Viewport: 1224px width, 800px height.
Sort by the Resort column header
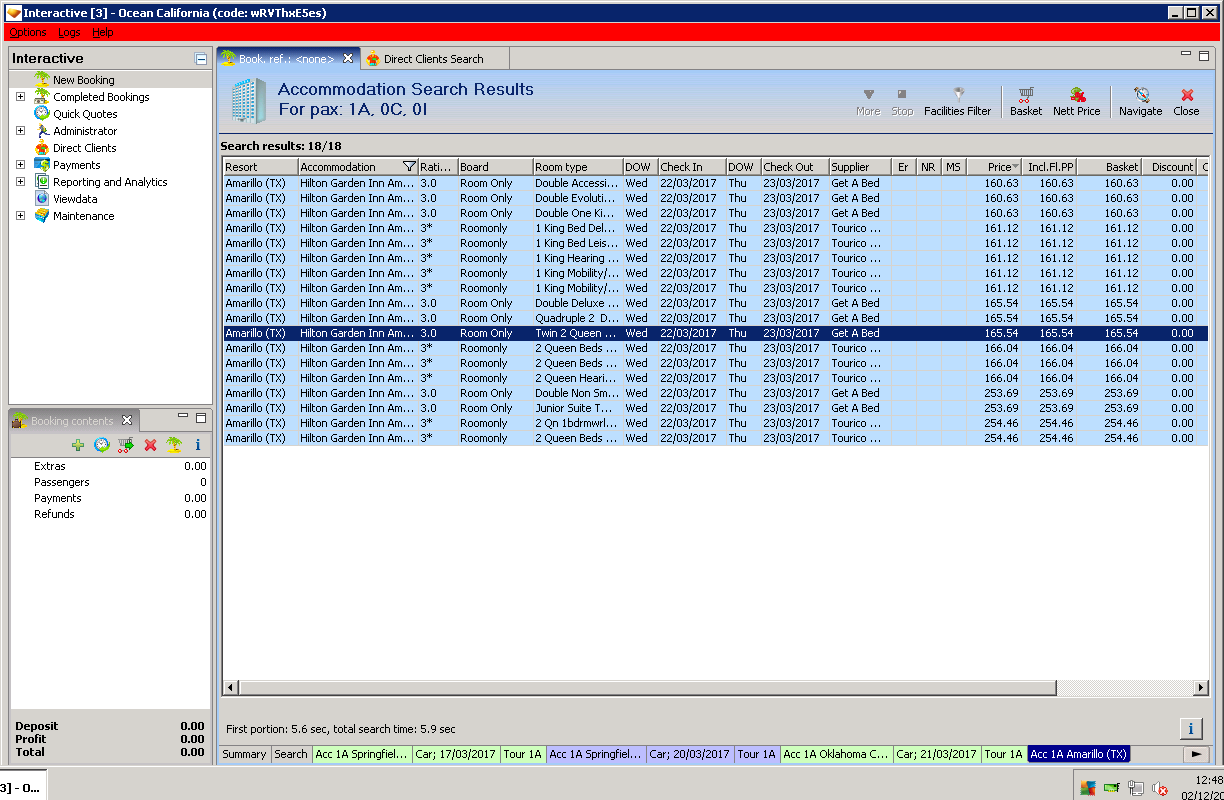click(x=260, y=167)
